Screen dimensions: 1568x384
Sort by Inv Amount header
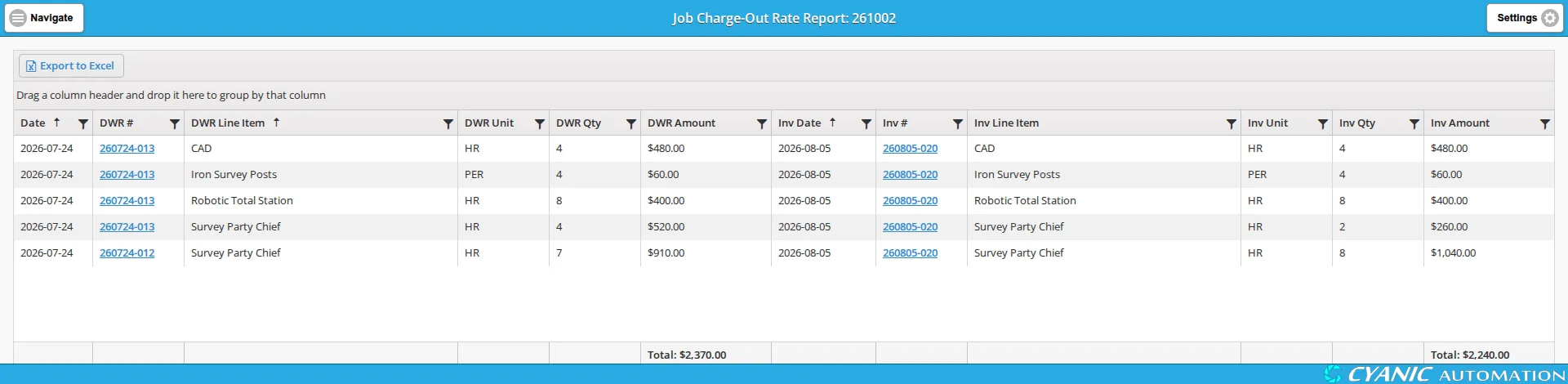[x=1460, y=123]
